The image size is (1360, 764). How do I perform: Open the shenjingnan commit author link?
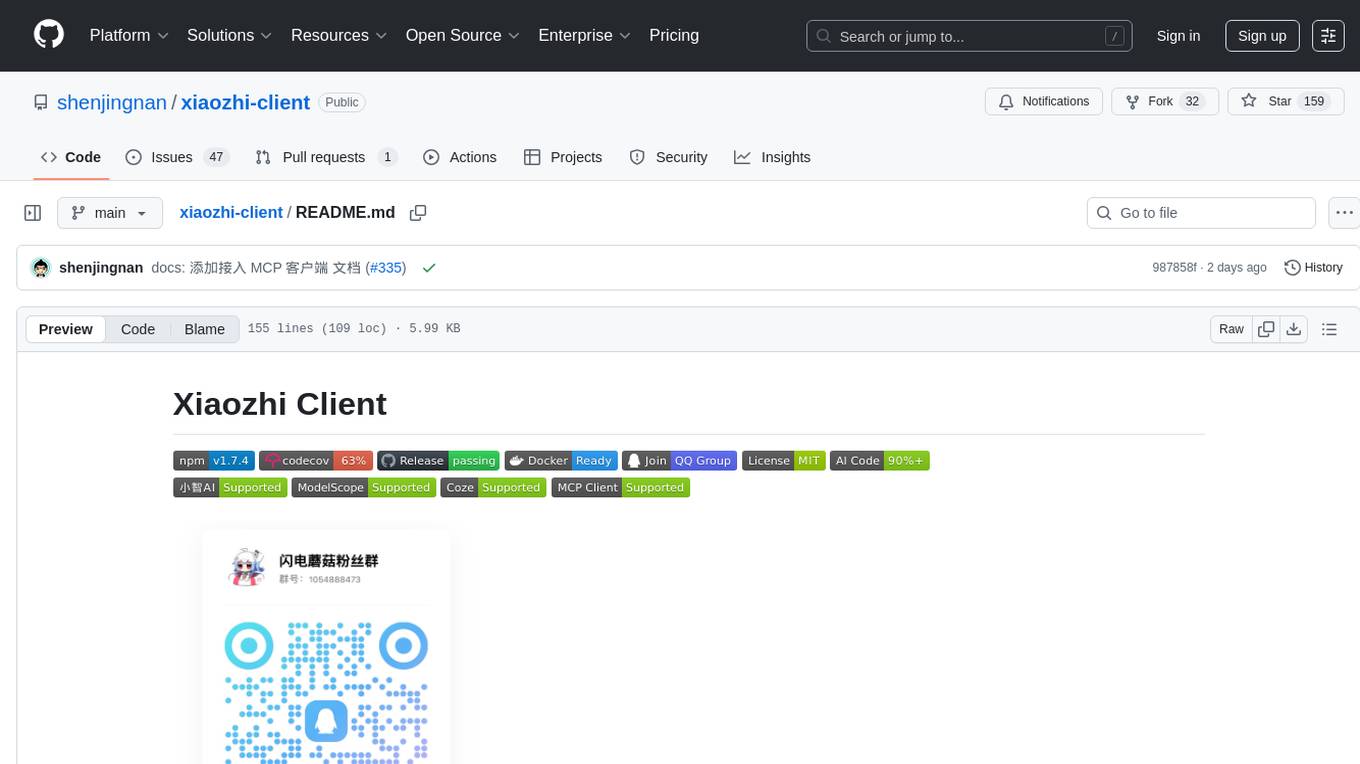(101, 268)
